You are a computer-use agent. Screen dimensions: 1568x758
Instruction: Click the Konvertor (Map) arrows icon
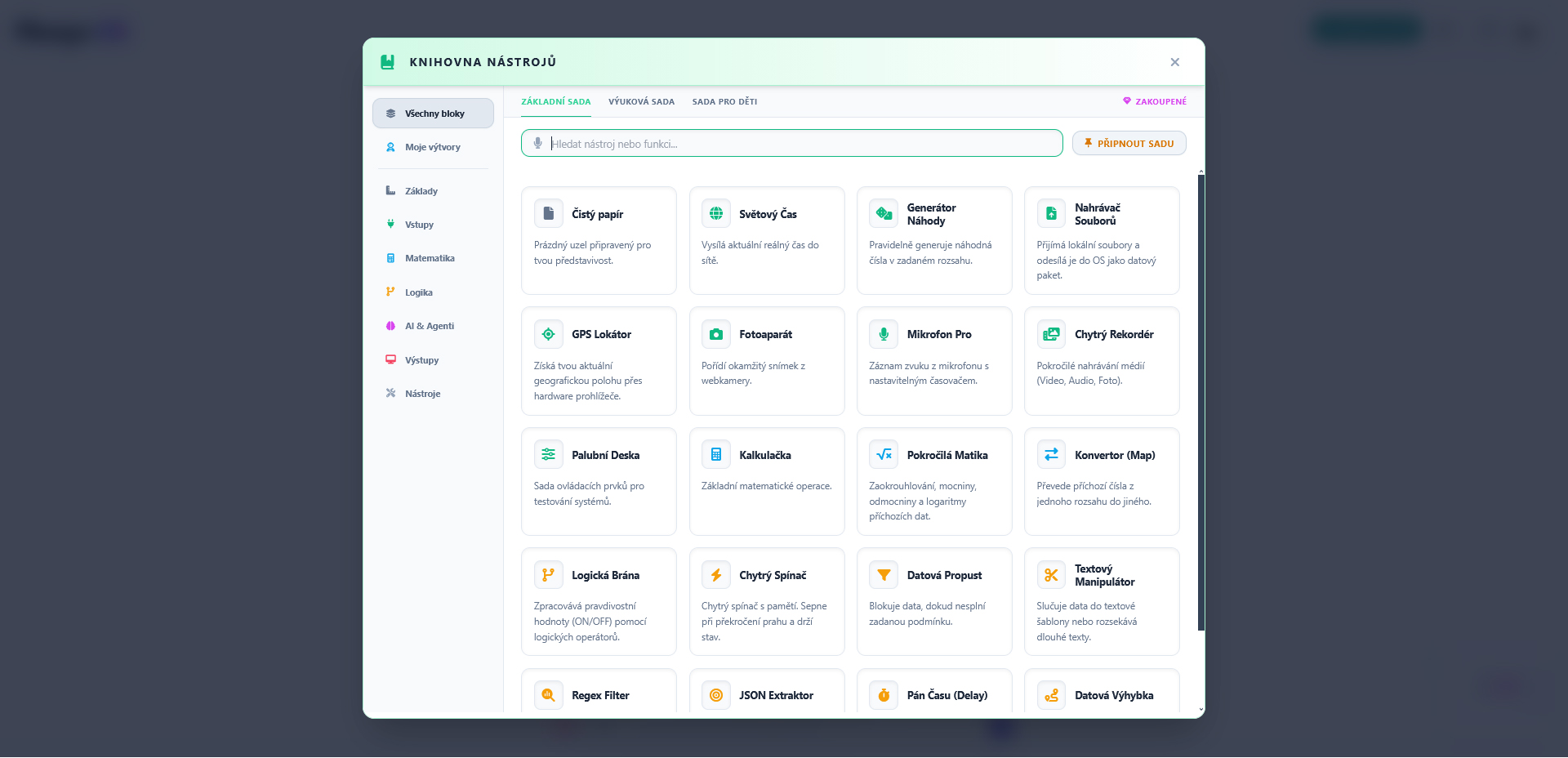tap(1051, 454)
